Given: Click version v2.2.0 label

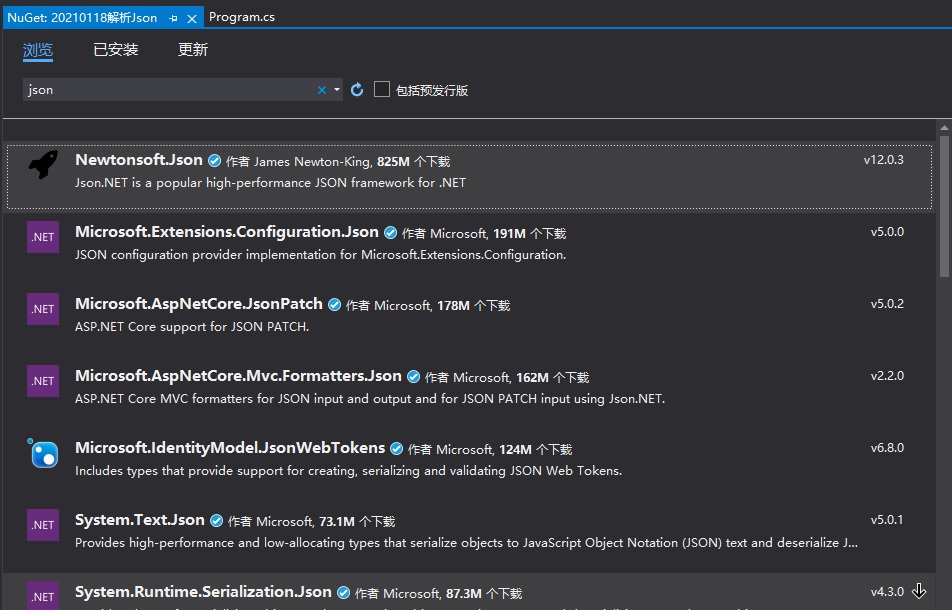Looking at the screenshot, I should click(887, 376).
